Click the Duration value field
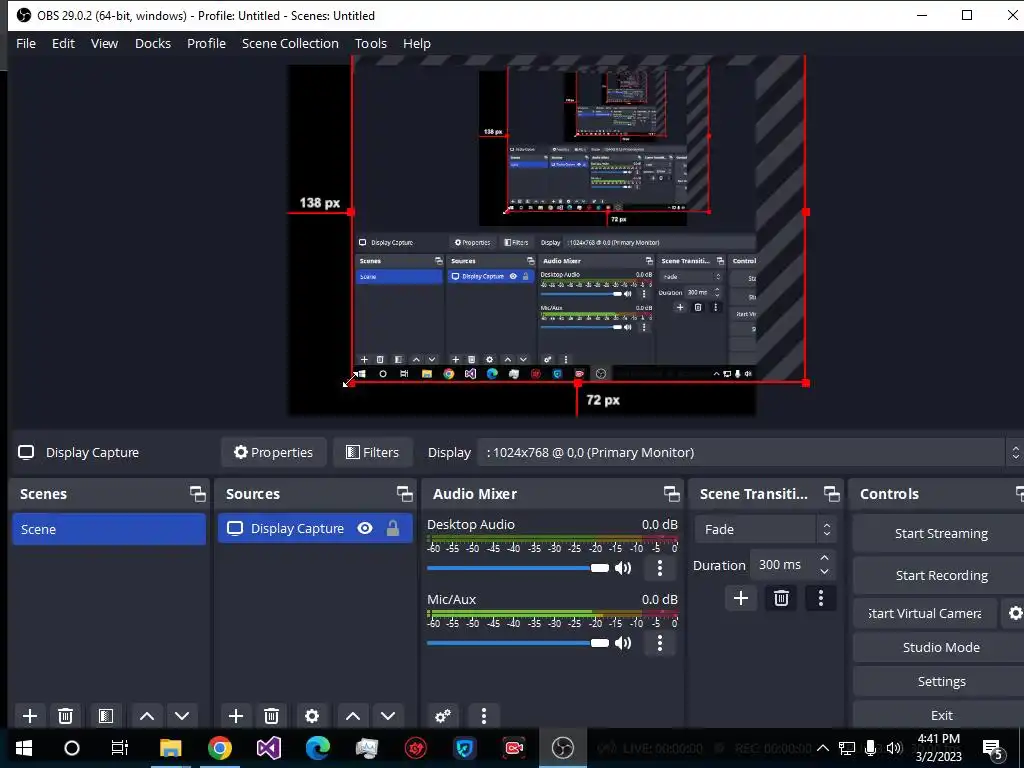1024x768 pixels. click(x=782, y=565)
